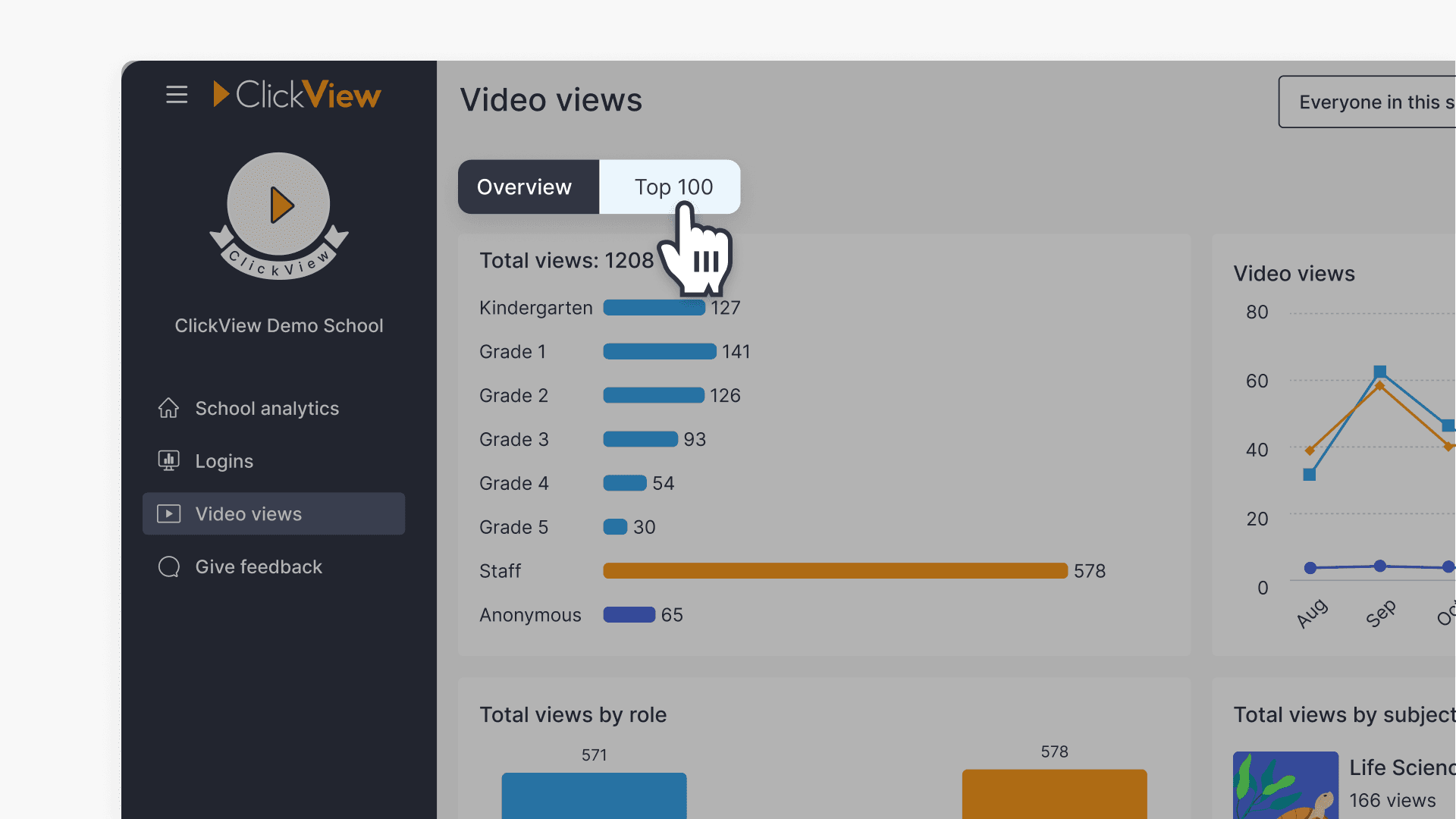1456x819 pixels.
Task: Click the Video views play icon
Action: tap(168, 514)
